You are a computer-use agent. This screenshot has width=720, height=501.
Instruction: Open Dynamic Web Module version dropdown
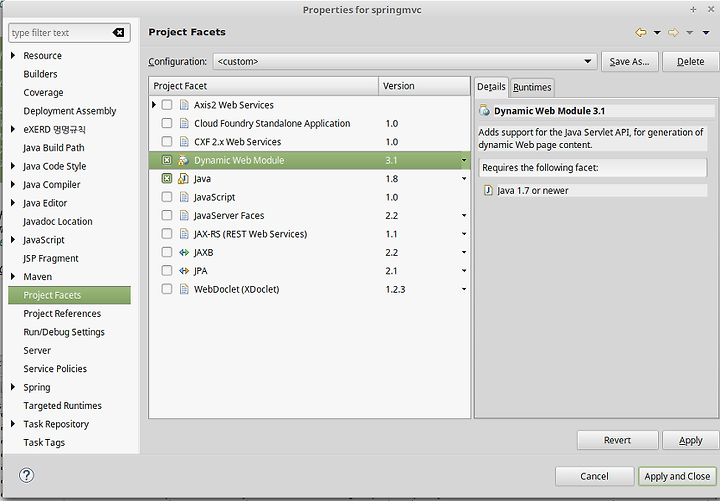point(464,160)
